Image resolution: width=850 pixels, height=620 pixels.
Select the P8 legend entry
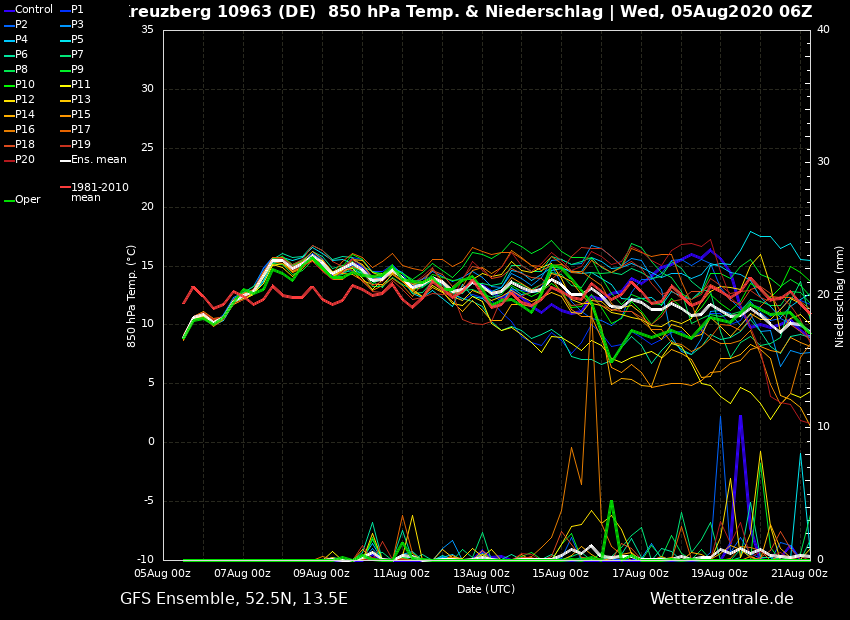pos(15,69)
